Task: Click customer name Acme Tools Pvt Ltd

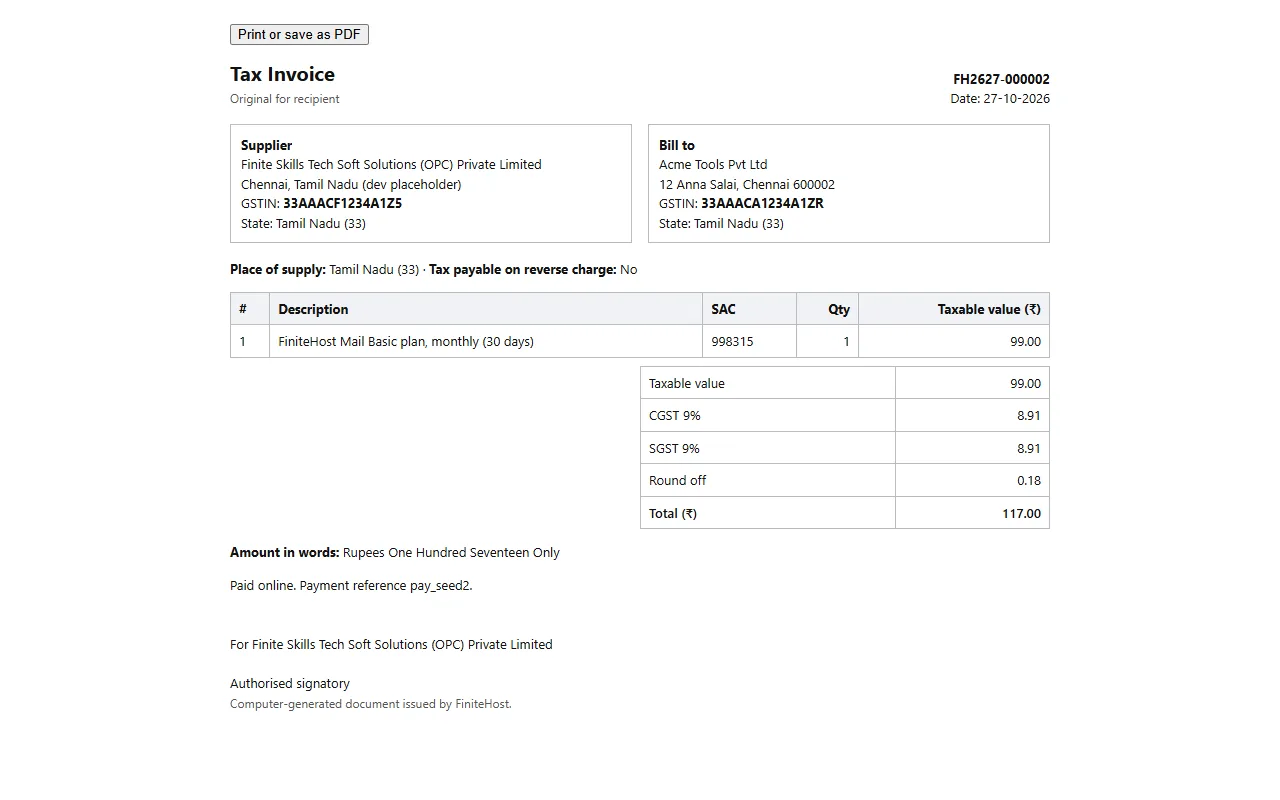Action: [713, 164]
